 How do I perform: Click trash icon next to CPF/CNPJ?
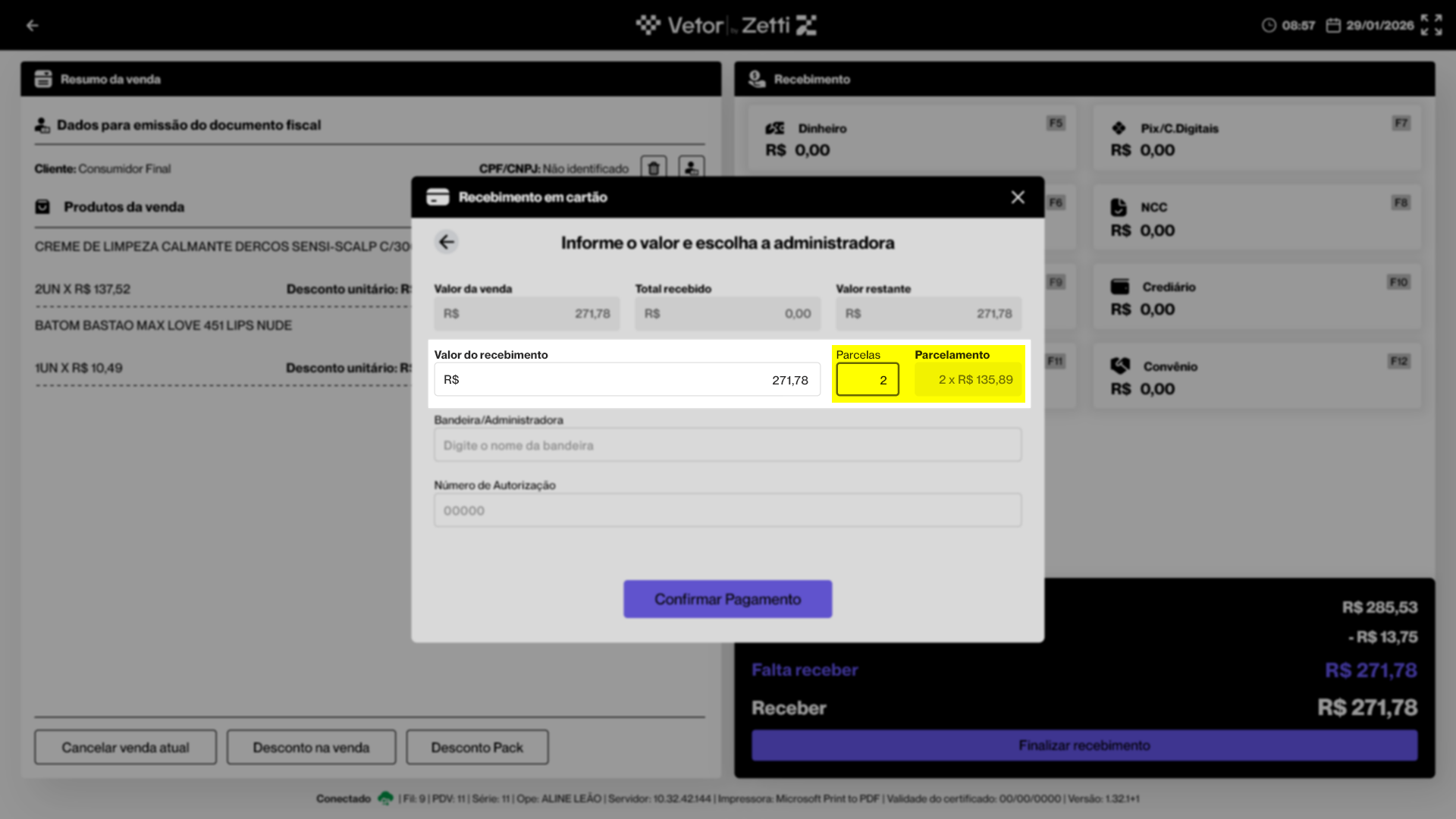tap(654, 168)
